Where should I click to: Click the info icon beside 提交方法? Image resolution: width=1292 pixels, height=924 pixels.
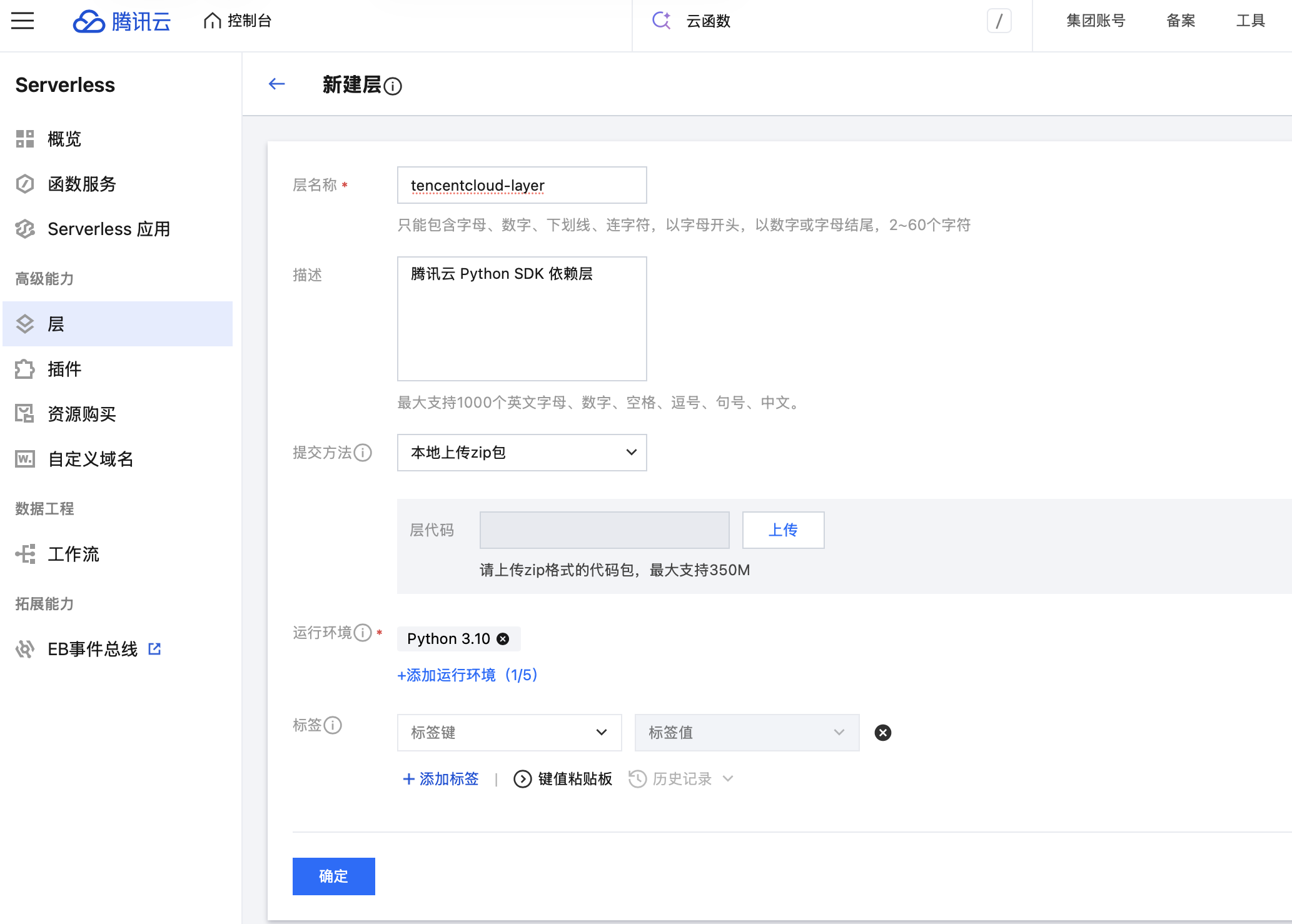point(363,453)
